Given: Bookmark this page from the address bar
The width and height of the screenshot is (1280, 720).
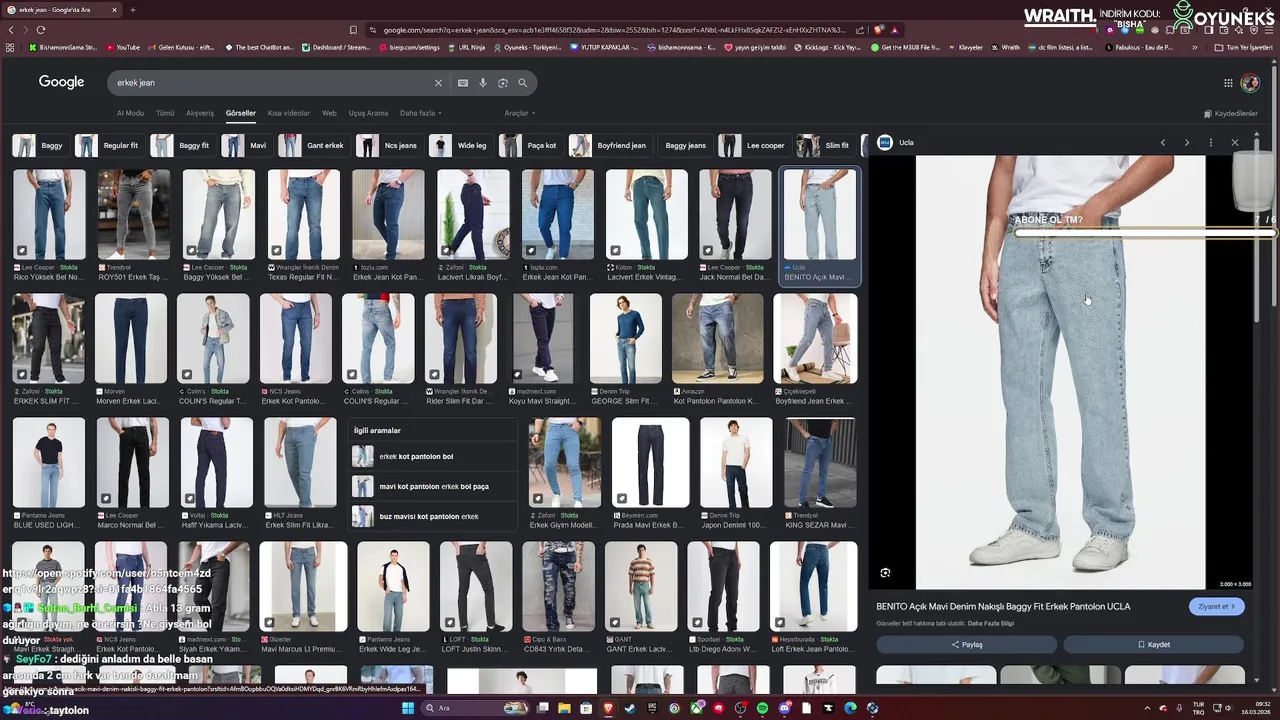Looking at the screenshot, I should coord(353,30).
